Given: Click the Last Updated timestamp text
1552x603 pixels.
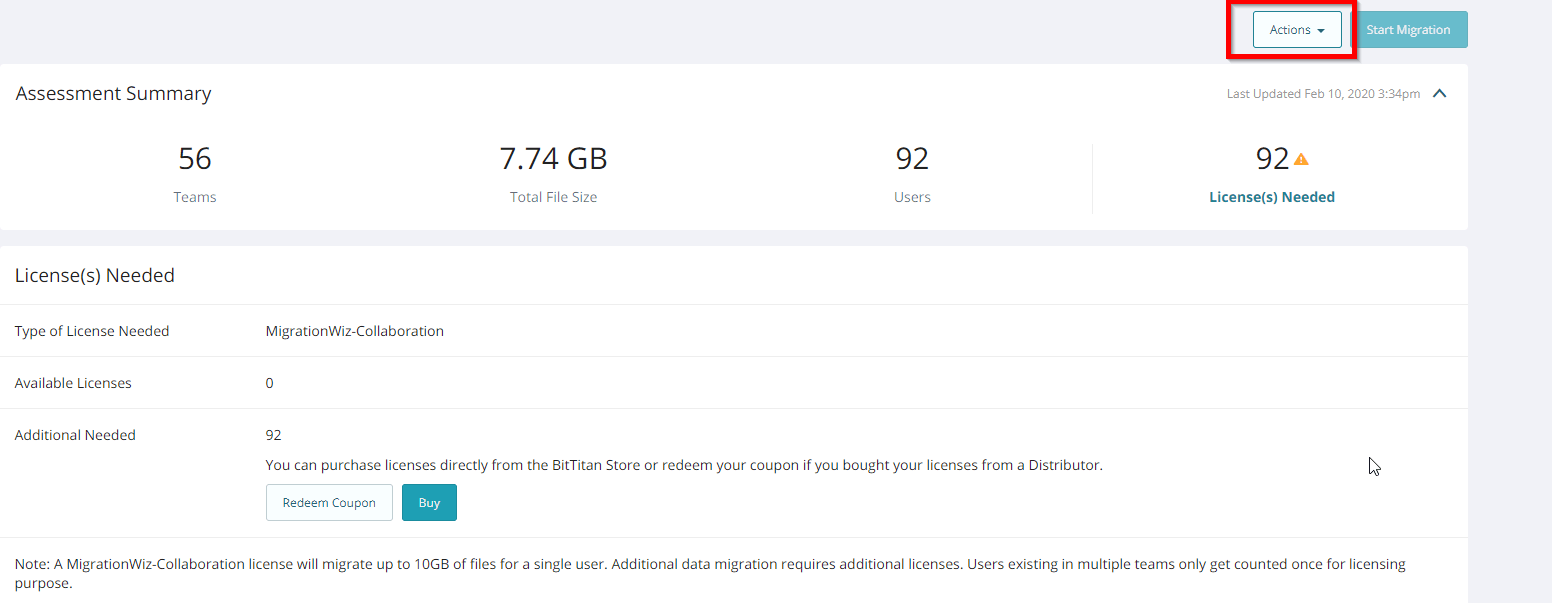Looking at the screenshot, I should [1322, 94].
